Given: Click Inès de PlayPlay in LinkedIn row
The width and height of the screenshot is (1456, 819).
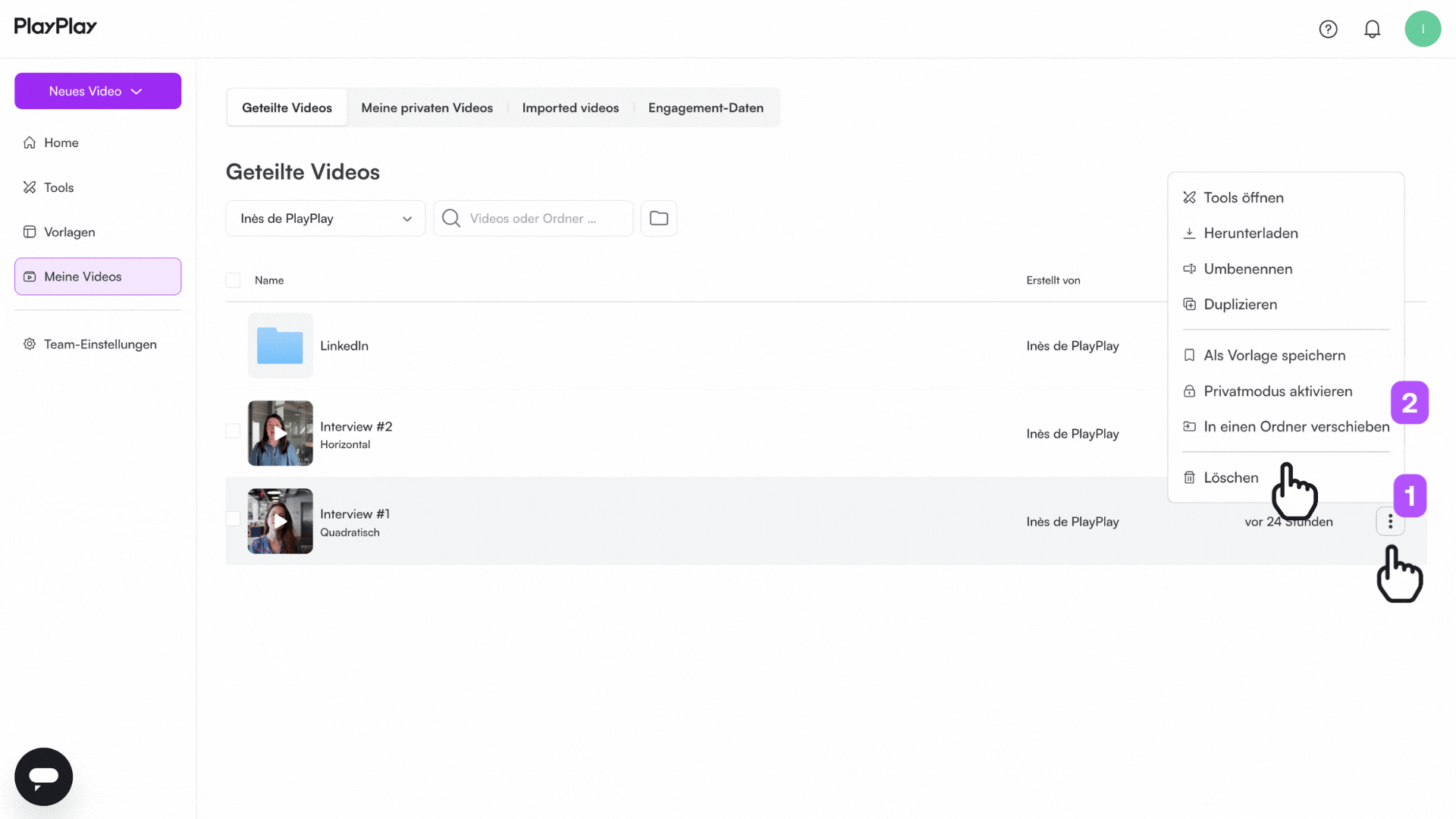Looking at the screenshot, I should tap(1072, 346).
